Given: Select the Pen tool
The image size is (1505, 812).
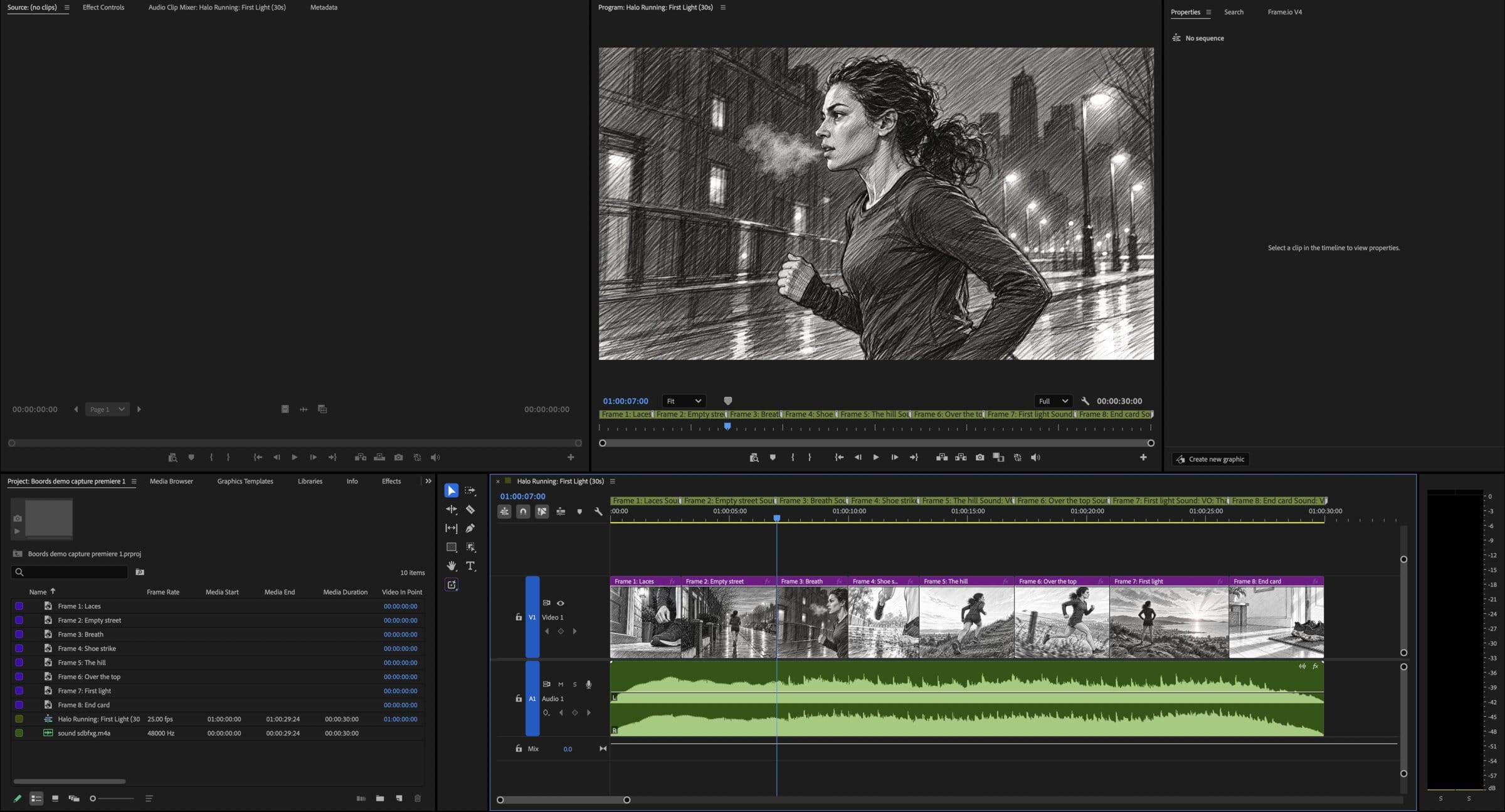Looking at the screenshot, I should click(470, 528).
